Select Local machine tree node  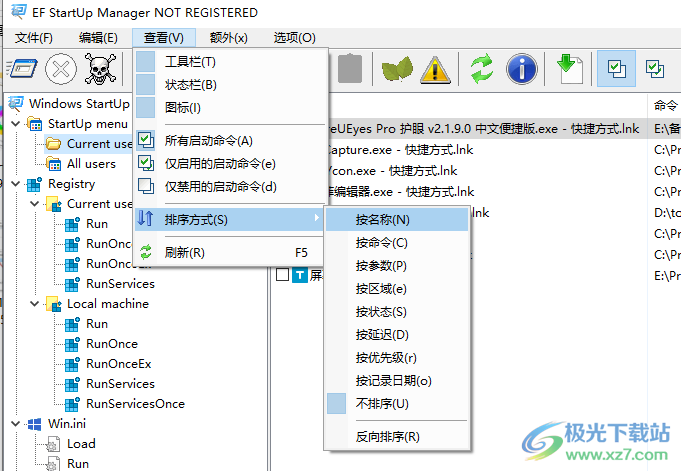pyautogui.click(x=108, y=304)
